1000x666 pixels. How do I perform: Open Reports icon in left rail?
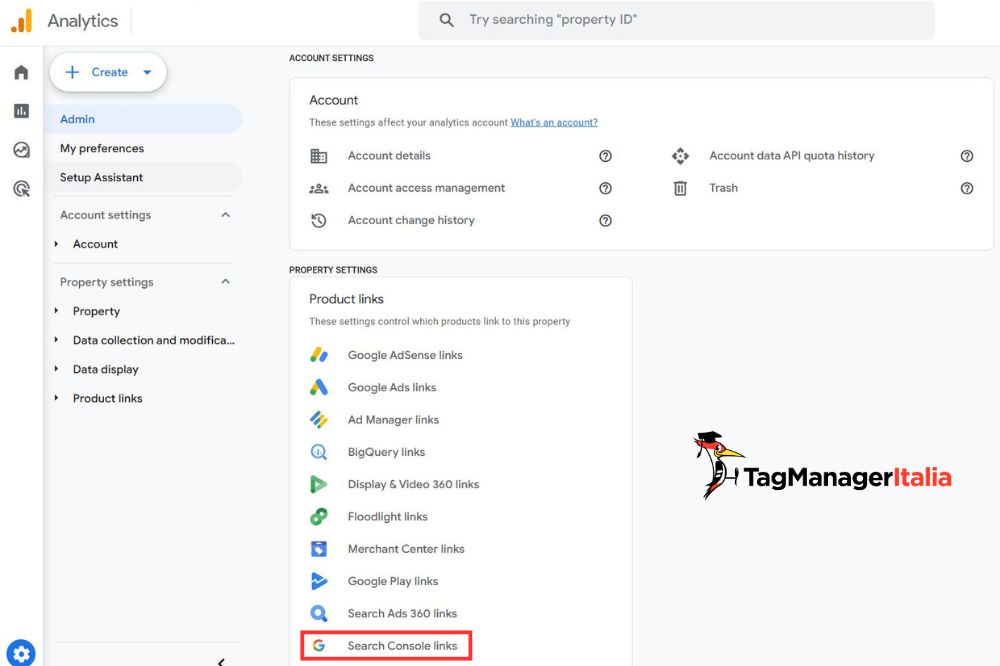[21, 111]
